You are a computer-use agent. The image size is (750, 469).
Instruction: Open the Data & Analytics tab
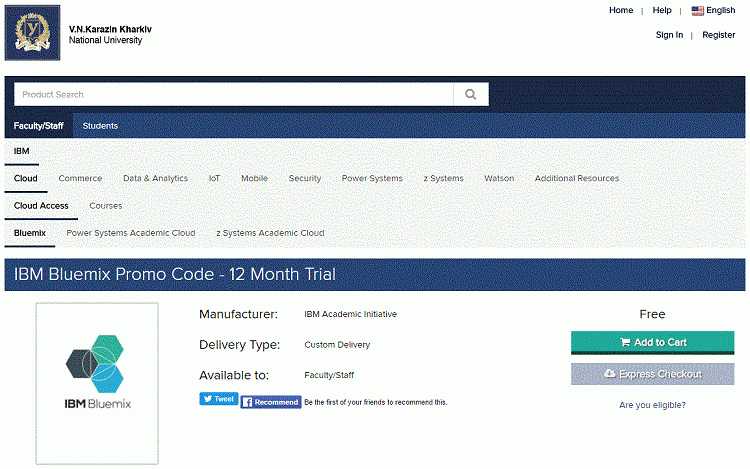(155, 178)
